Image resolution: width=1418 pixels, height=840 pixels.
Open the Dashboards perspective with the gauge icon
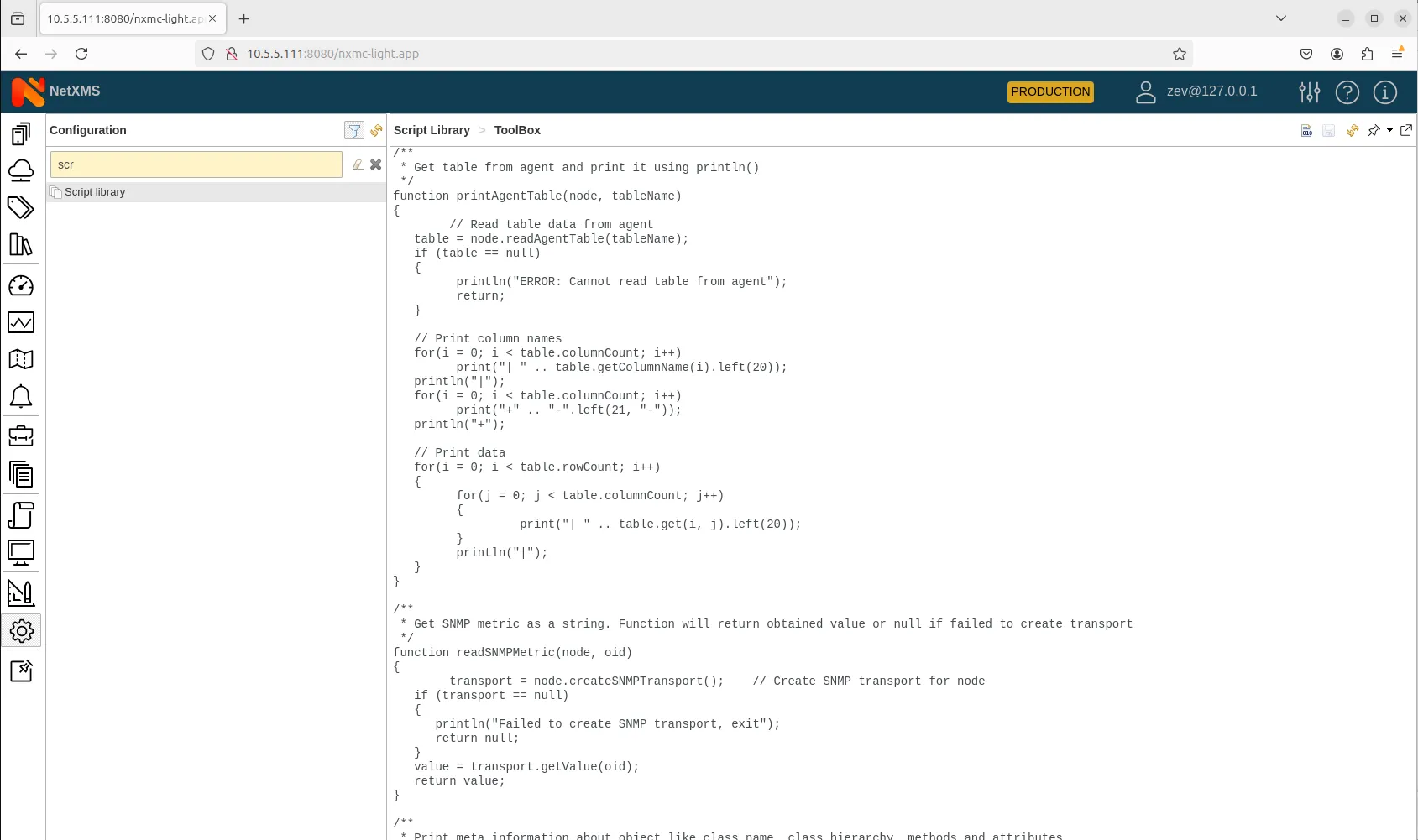(22, 285)
